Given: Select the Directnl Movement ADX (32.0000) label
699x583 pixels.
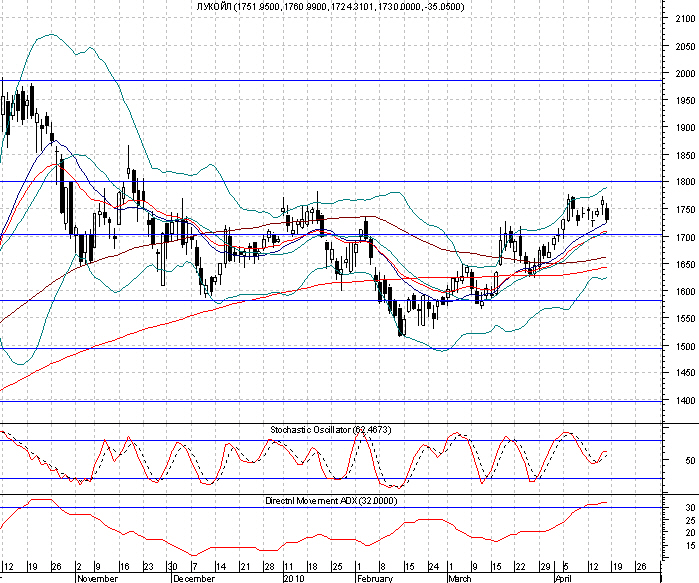Looking at the screenshot, I should (x=331, y=501).
